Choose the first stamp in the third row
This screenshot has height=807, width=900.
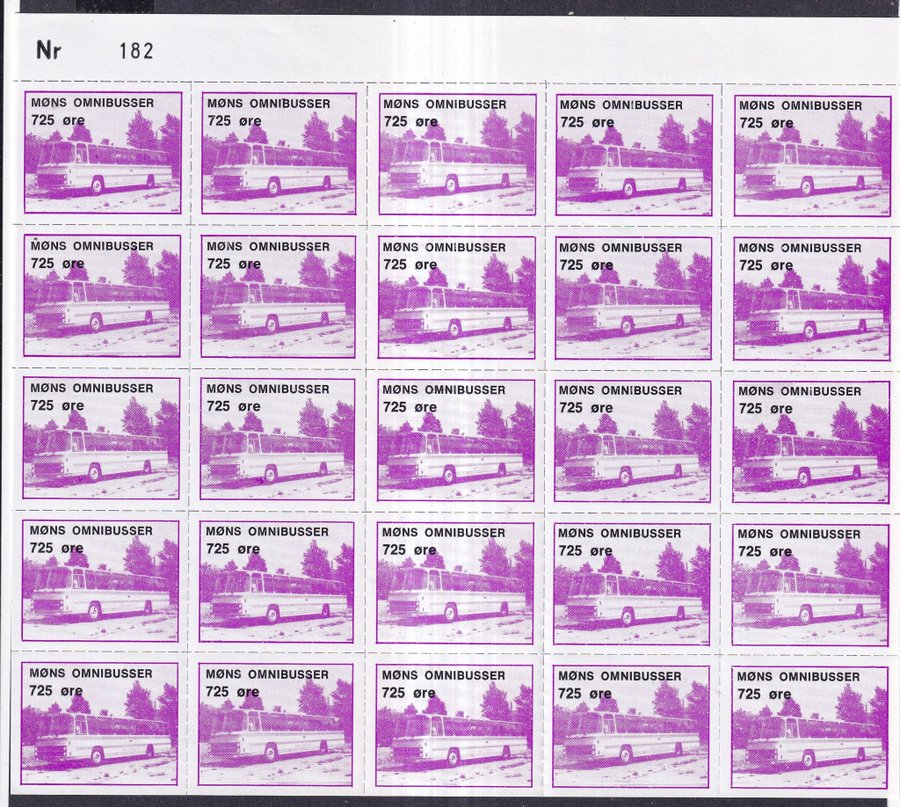pos(102,438)
